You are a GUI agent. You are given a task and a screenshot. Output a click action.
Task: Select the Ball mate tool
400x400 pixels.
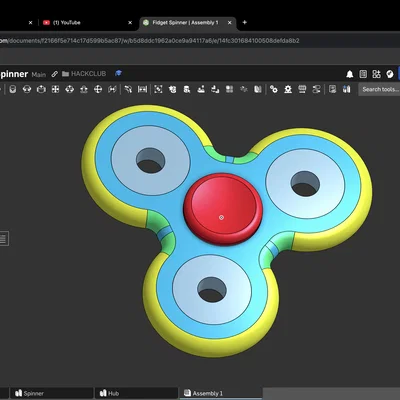(x=98, y=89)
